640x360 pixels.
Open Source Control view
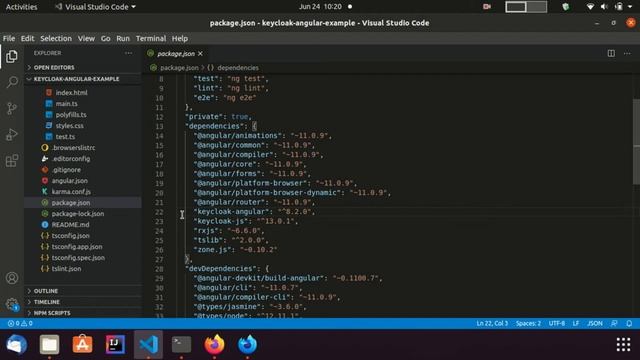point(12,108)
